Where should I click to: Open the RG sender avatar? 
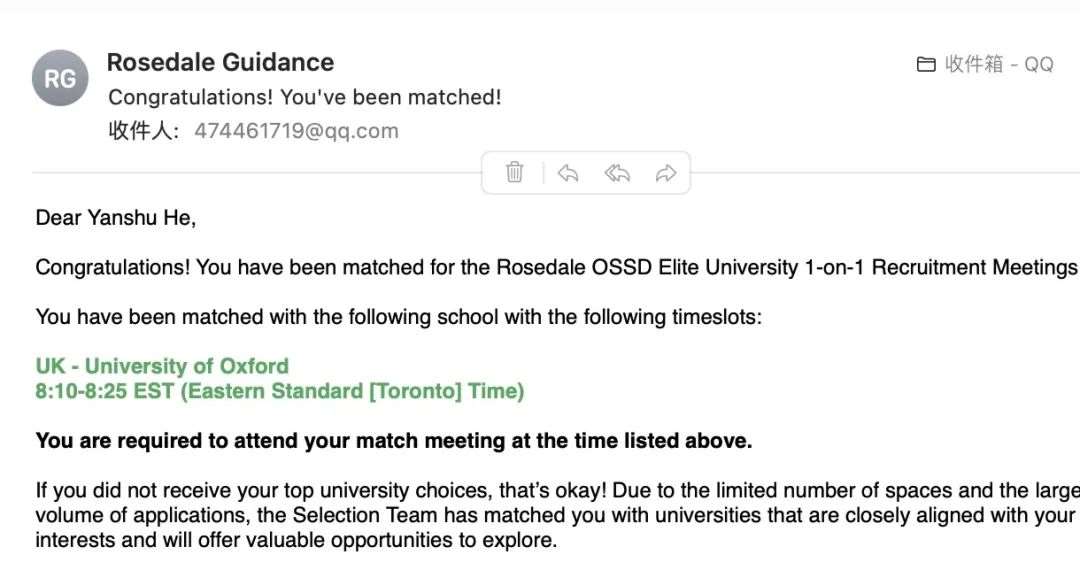tap(60, 78)
